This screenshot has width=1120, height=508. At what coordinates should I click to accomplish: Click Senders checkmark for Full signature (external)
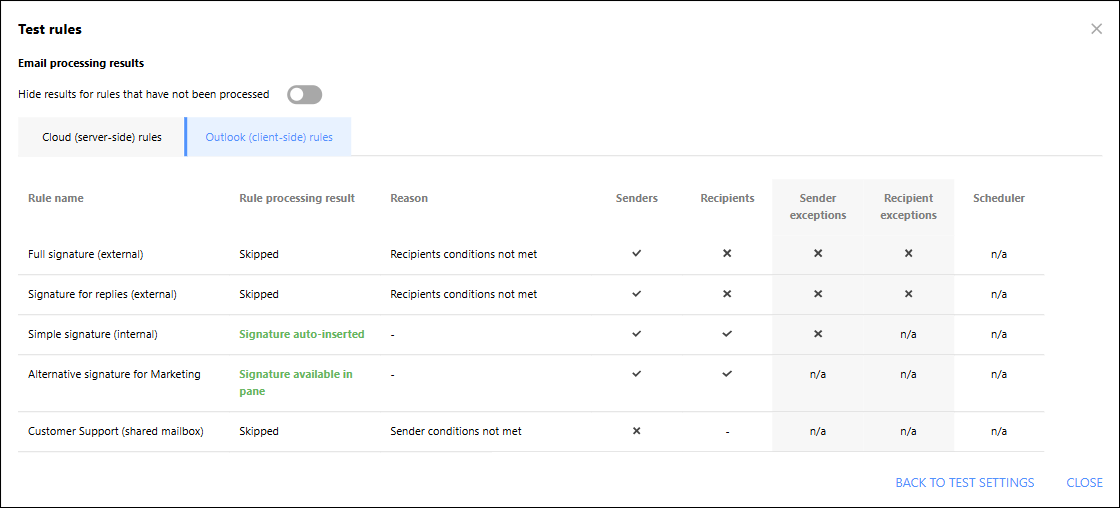pos(636,254)
